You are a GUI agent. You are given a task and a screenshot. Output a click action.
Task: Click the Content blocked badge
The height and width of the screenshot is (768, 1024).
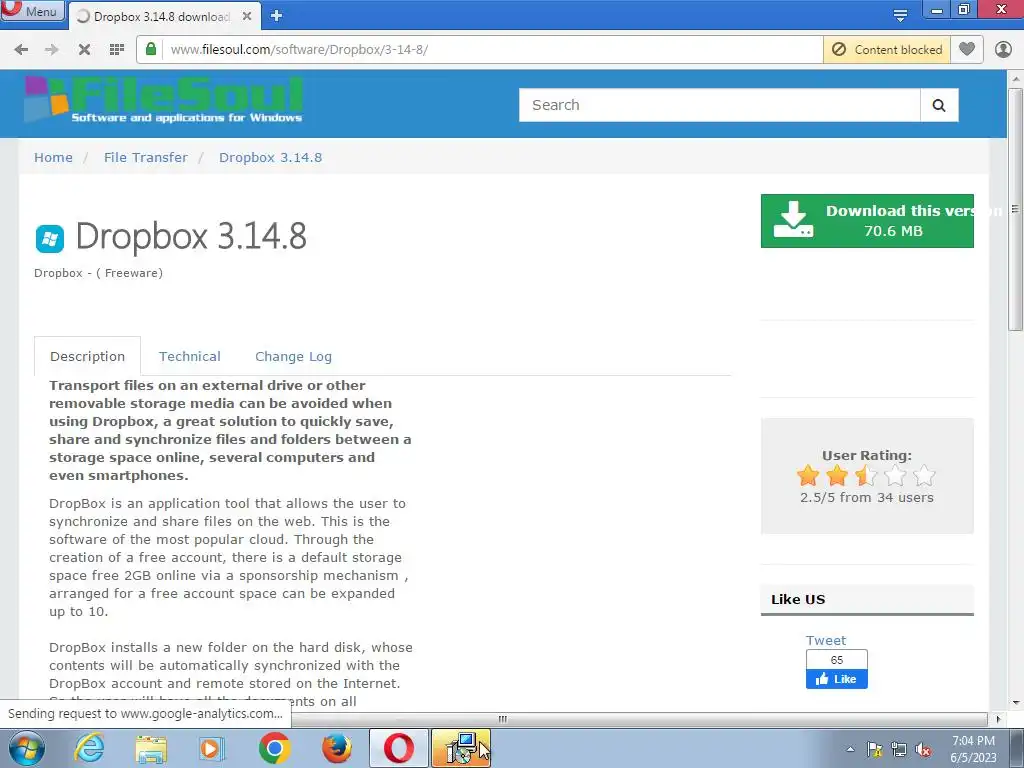coord(887,50)
